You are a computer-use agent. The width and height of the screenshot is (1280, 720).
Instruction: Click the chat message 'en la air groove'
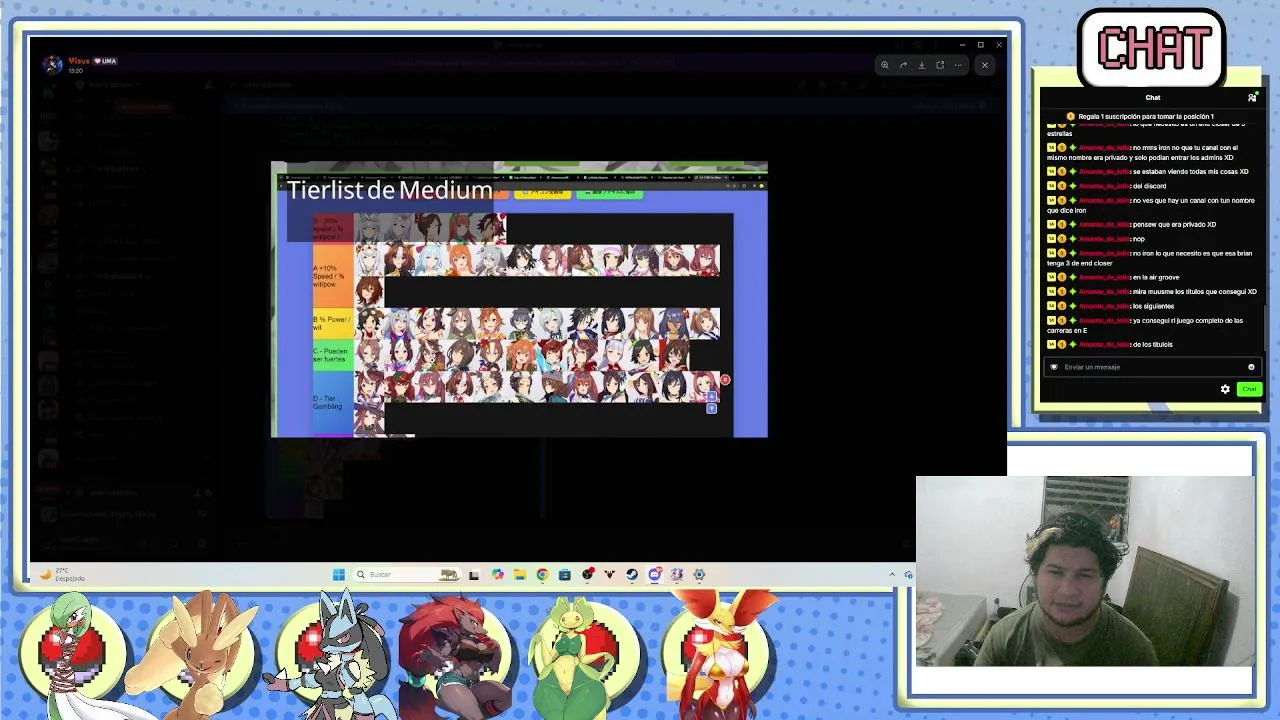[1156, 277]
